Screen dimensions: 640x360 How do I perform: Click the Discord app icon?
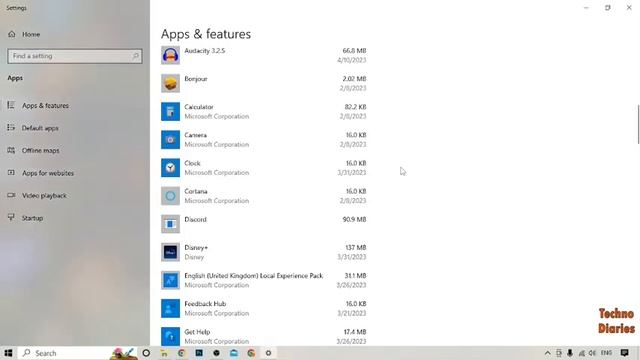coord(170,224)
